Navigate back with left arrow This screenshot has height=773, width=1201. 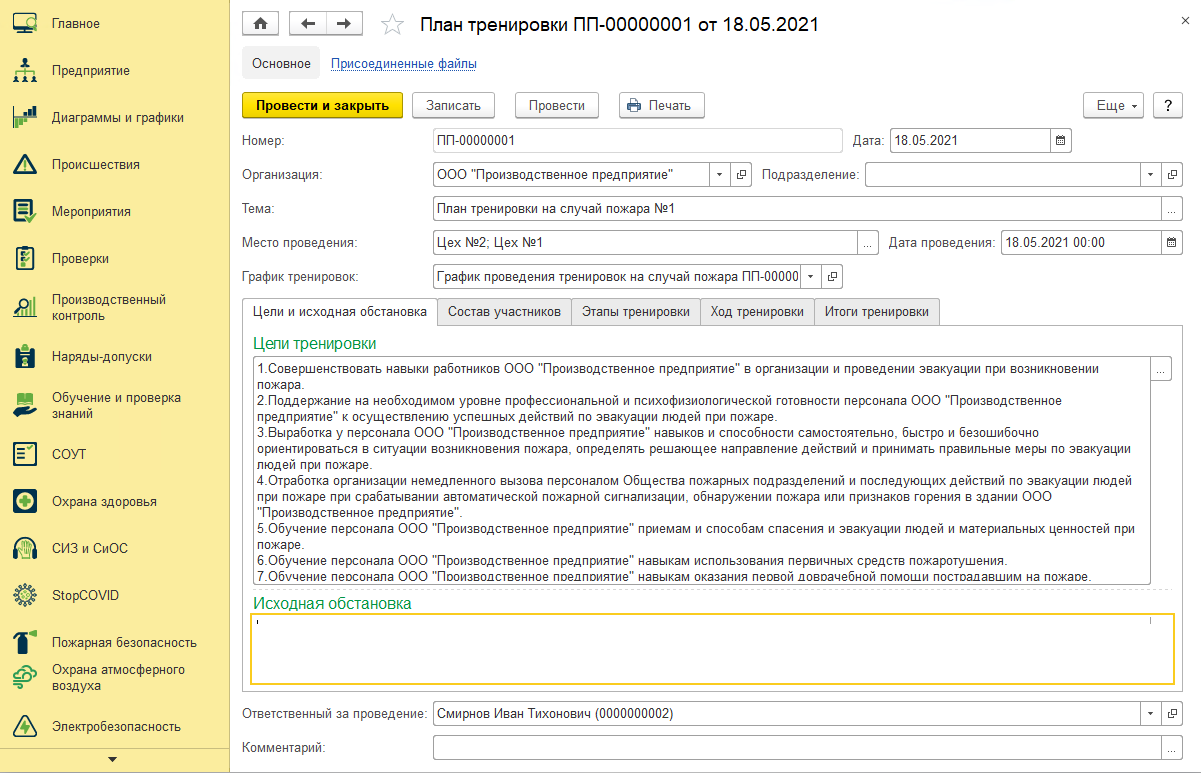pos(307,23)
